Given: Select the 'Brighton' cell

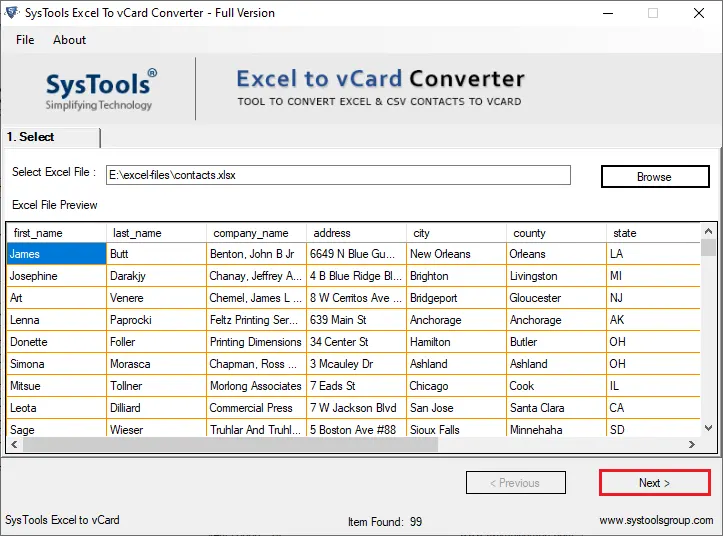Looking at the screenshot, I should click(x=456, y=276).
